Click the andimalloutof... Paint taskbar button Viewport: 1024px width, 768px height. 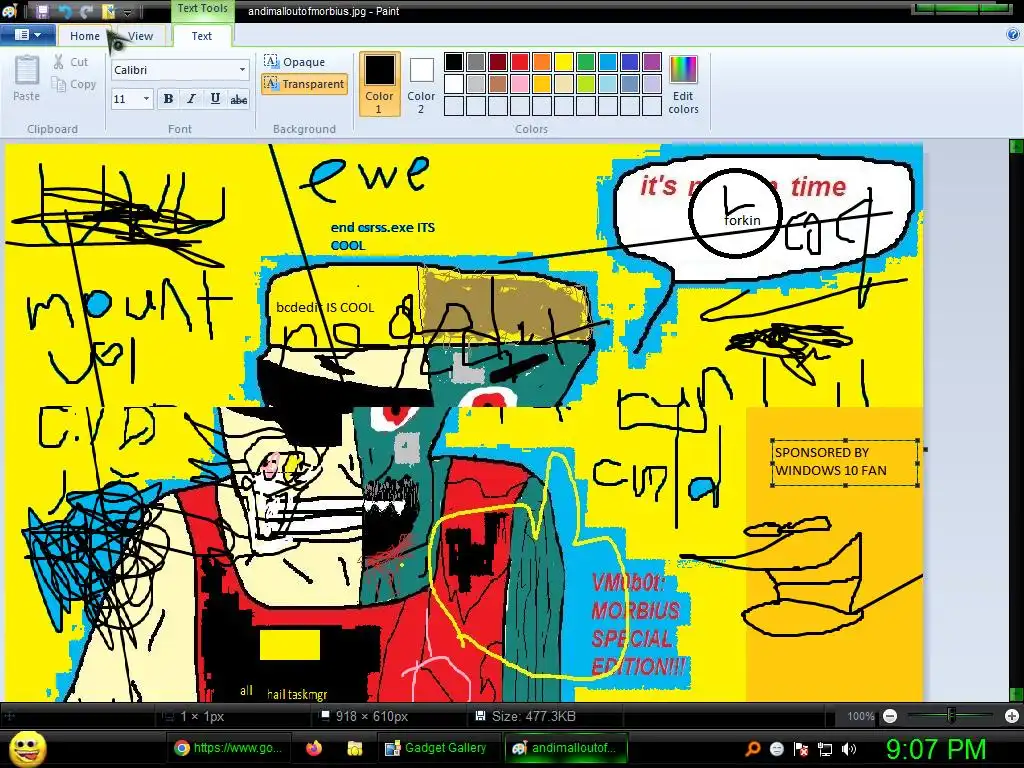tap(564, 748)
